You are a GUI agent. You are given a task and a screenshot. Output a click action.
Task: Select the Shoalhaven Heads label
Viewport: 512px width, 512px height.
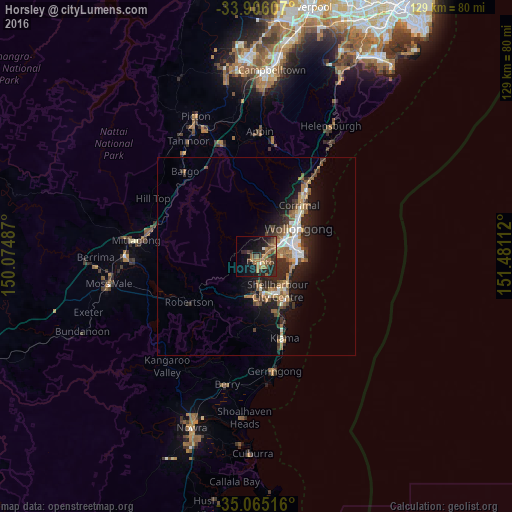coord(244,418)
